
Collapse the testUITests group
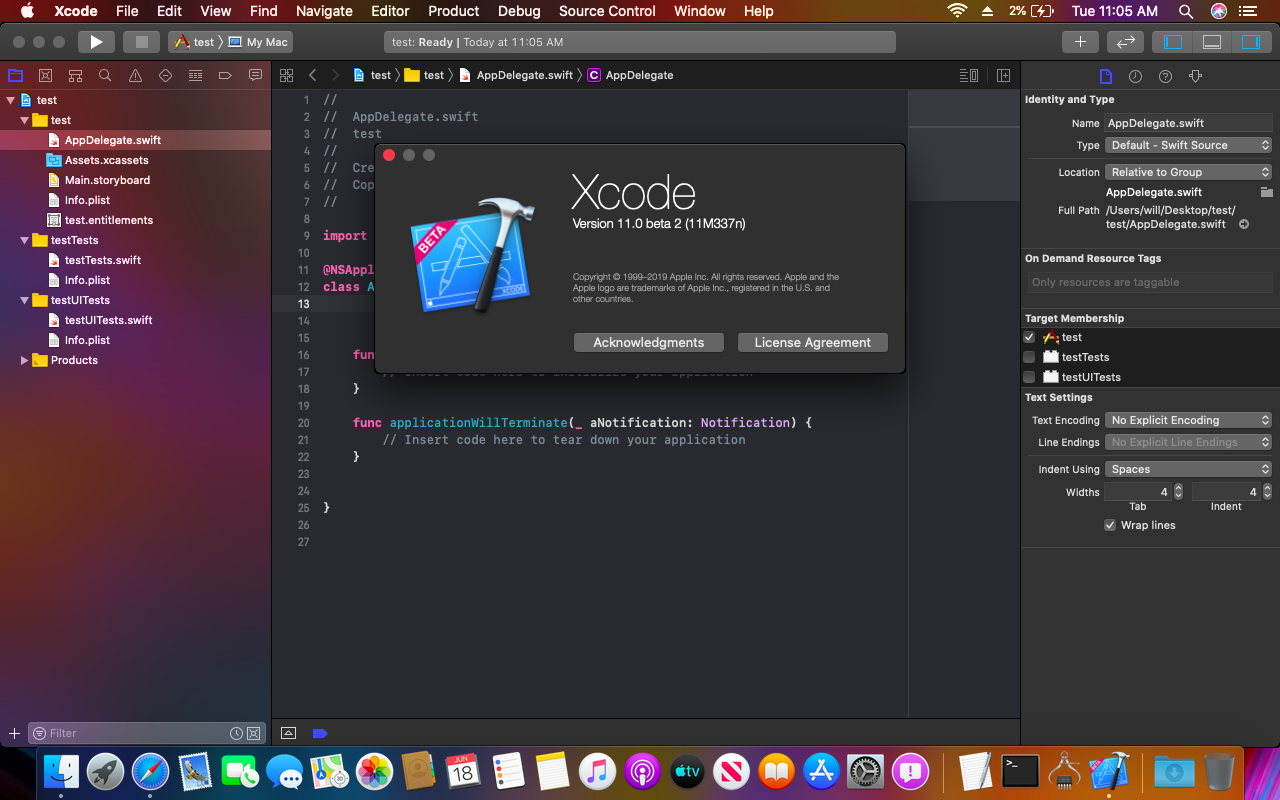pyautogui.click(x=24, y=300)
